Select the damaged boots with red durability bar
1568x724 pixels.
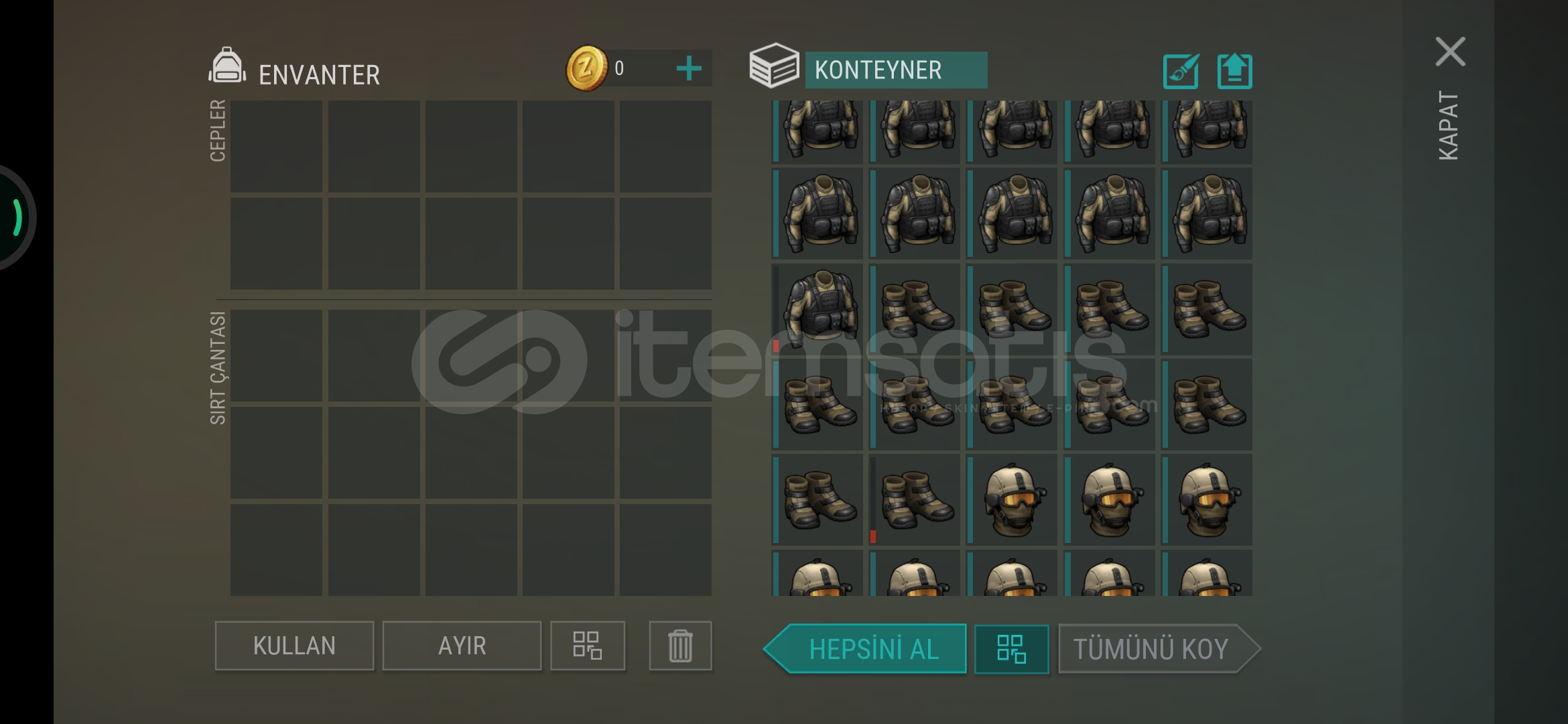915,499
